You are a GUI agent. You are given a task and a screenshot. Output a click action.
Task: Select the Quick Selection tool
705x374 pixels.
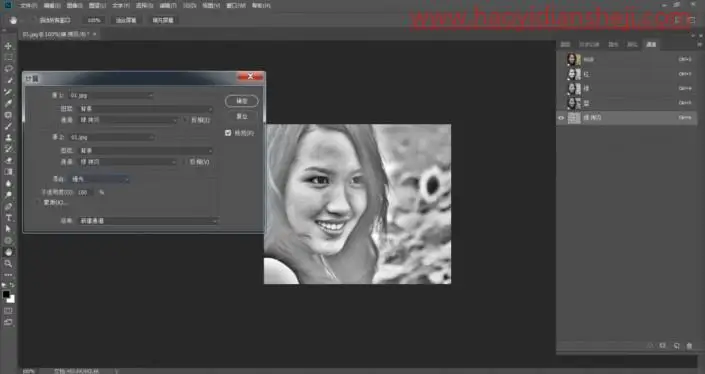(8, 80)
